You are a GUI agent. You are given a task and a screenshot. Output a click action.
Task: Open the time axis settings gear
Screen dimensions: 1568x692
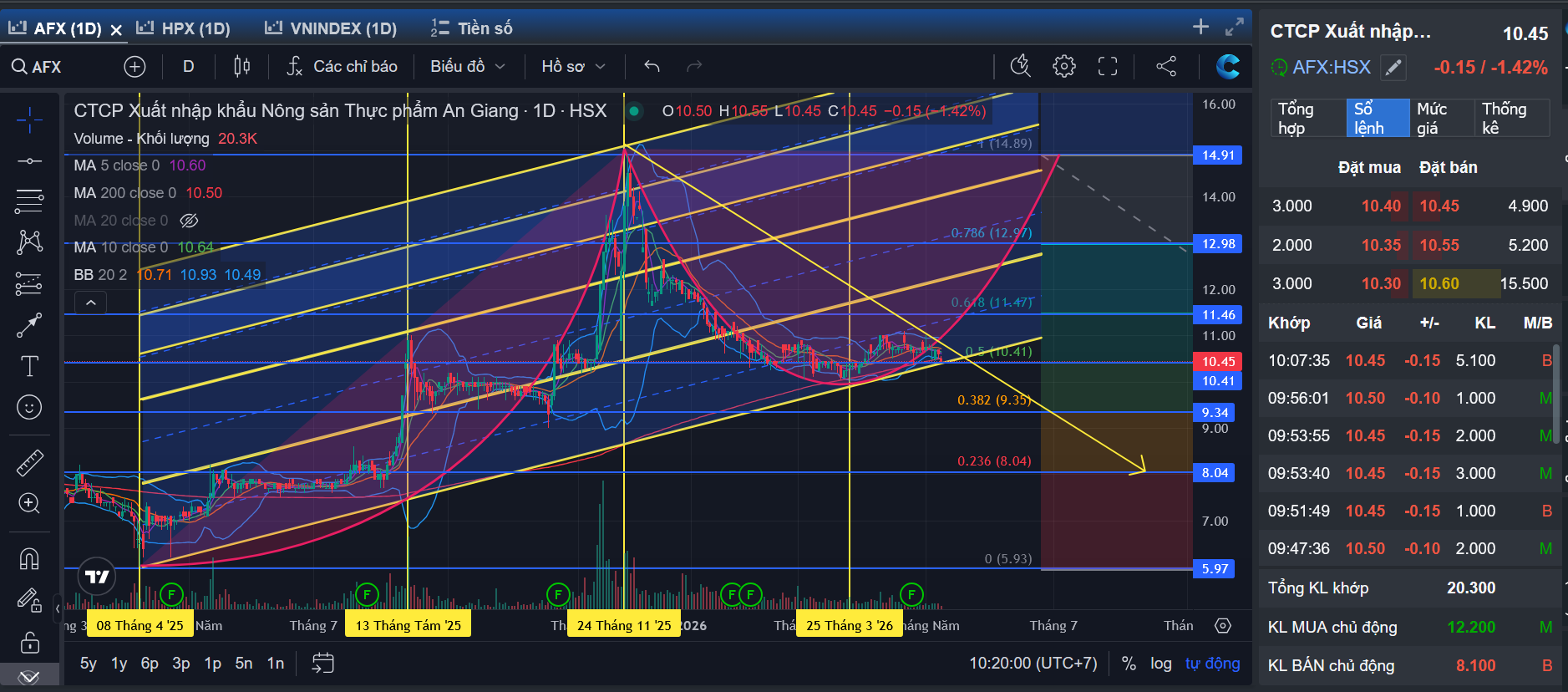click(x=1223, y=626)
